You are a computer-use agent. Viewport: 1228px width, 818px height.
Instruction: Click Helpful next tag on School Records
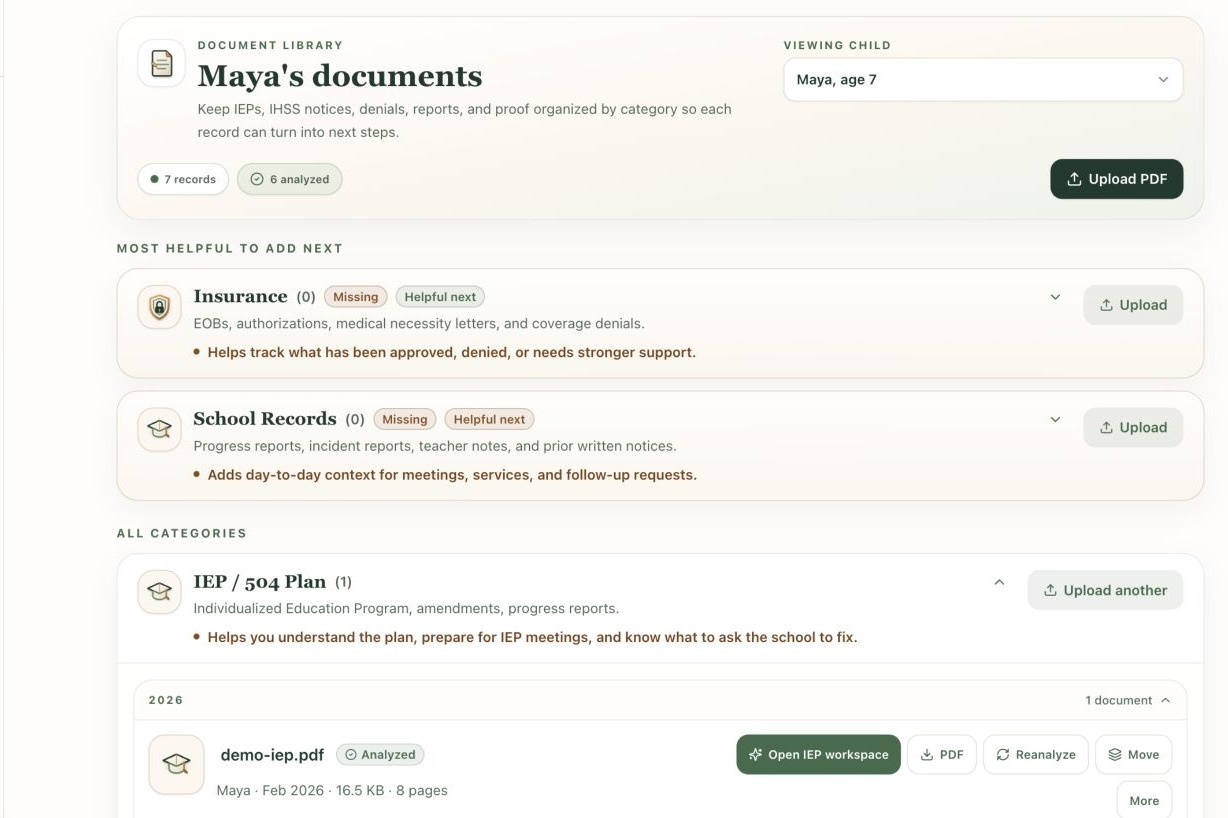490,419
